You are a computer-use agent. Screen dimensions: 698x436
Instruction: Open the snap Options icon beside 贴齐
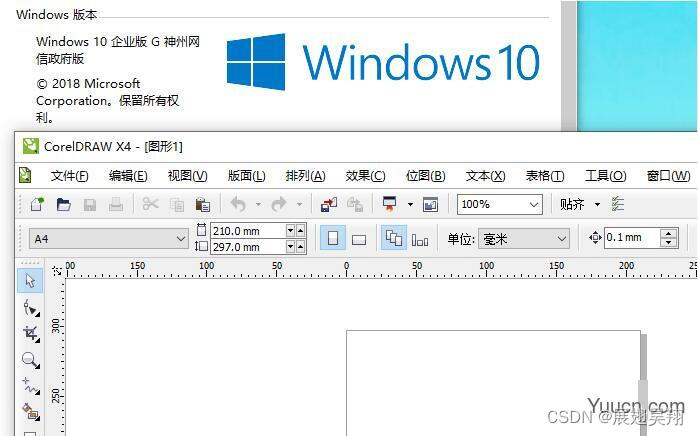pos(618,204)
